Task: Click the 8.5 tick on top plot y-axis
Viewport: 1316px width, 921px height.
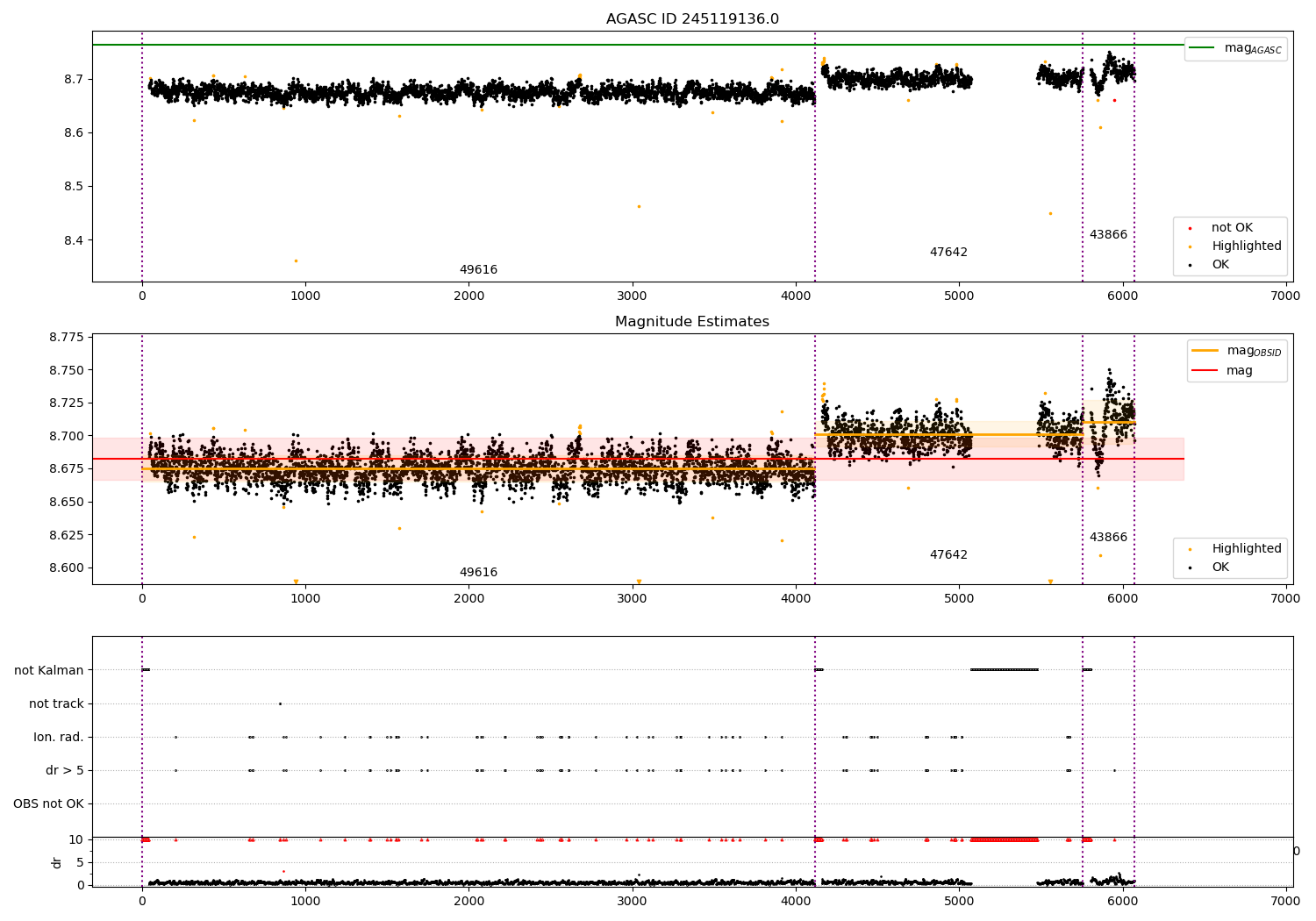Action: [x=75, y=187]
